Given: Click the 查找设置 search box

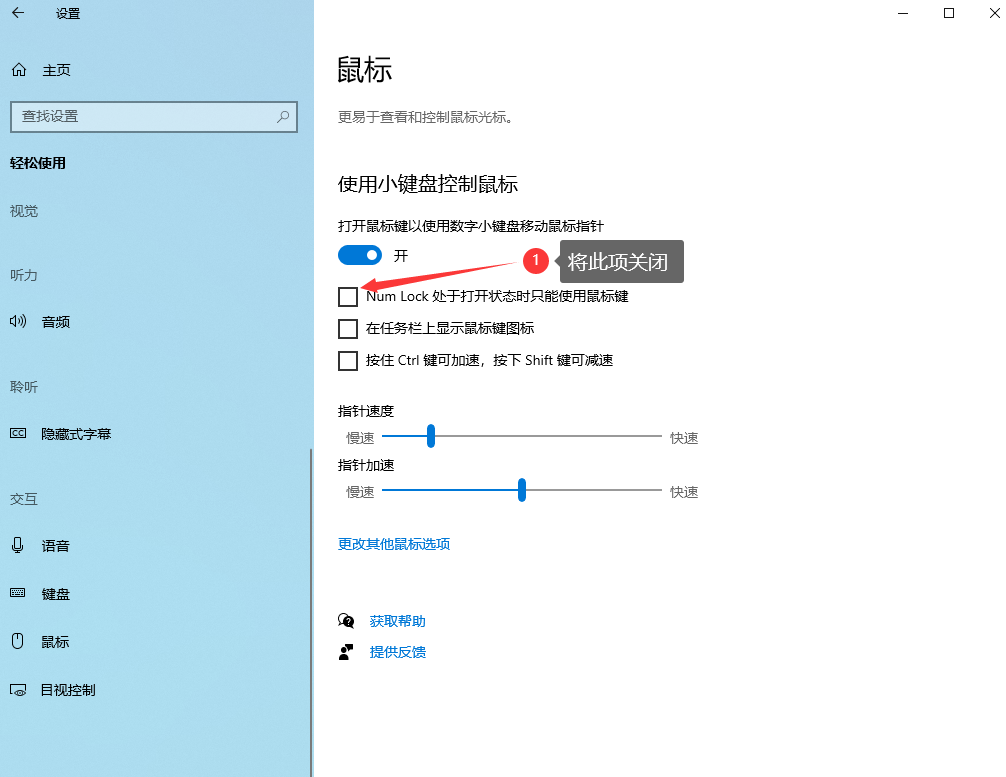Looking at the screenshot, I should coord(140,116).
